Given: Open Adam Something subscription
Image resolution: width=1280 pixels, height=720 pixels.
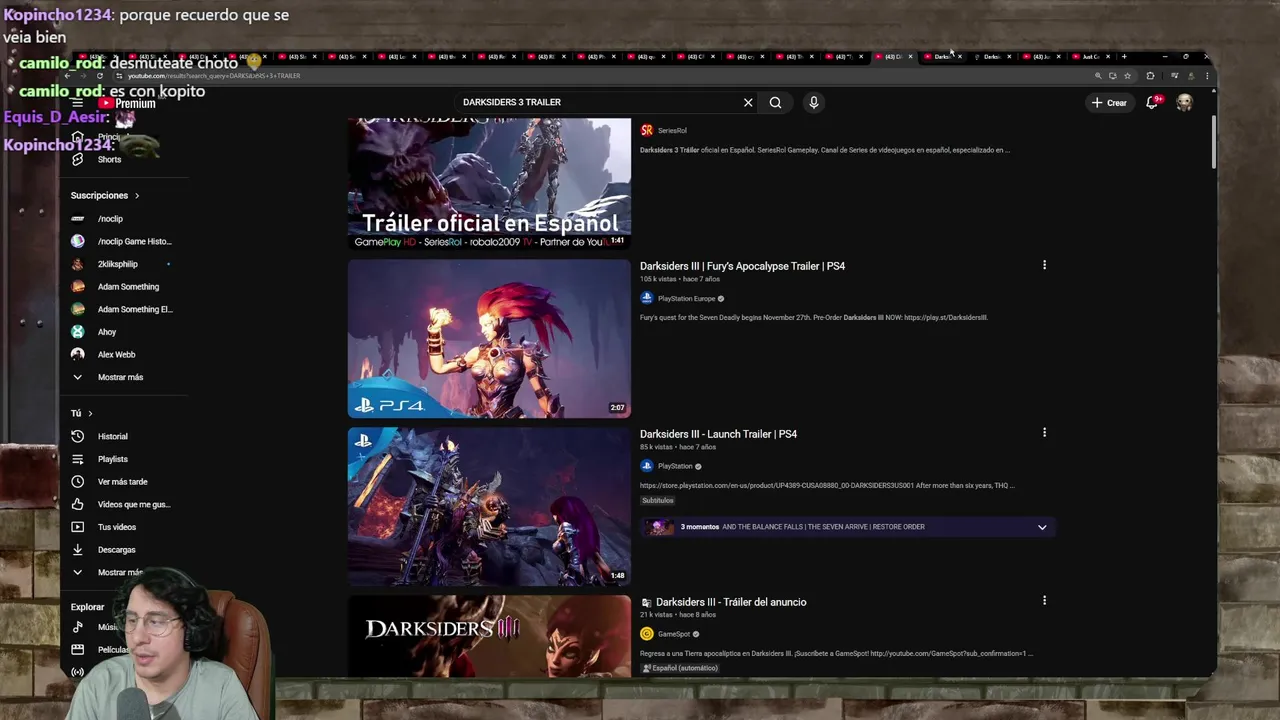Looking at the screenshot, I should click(x=128, y=287).
